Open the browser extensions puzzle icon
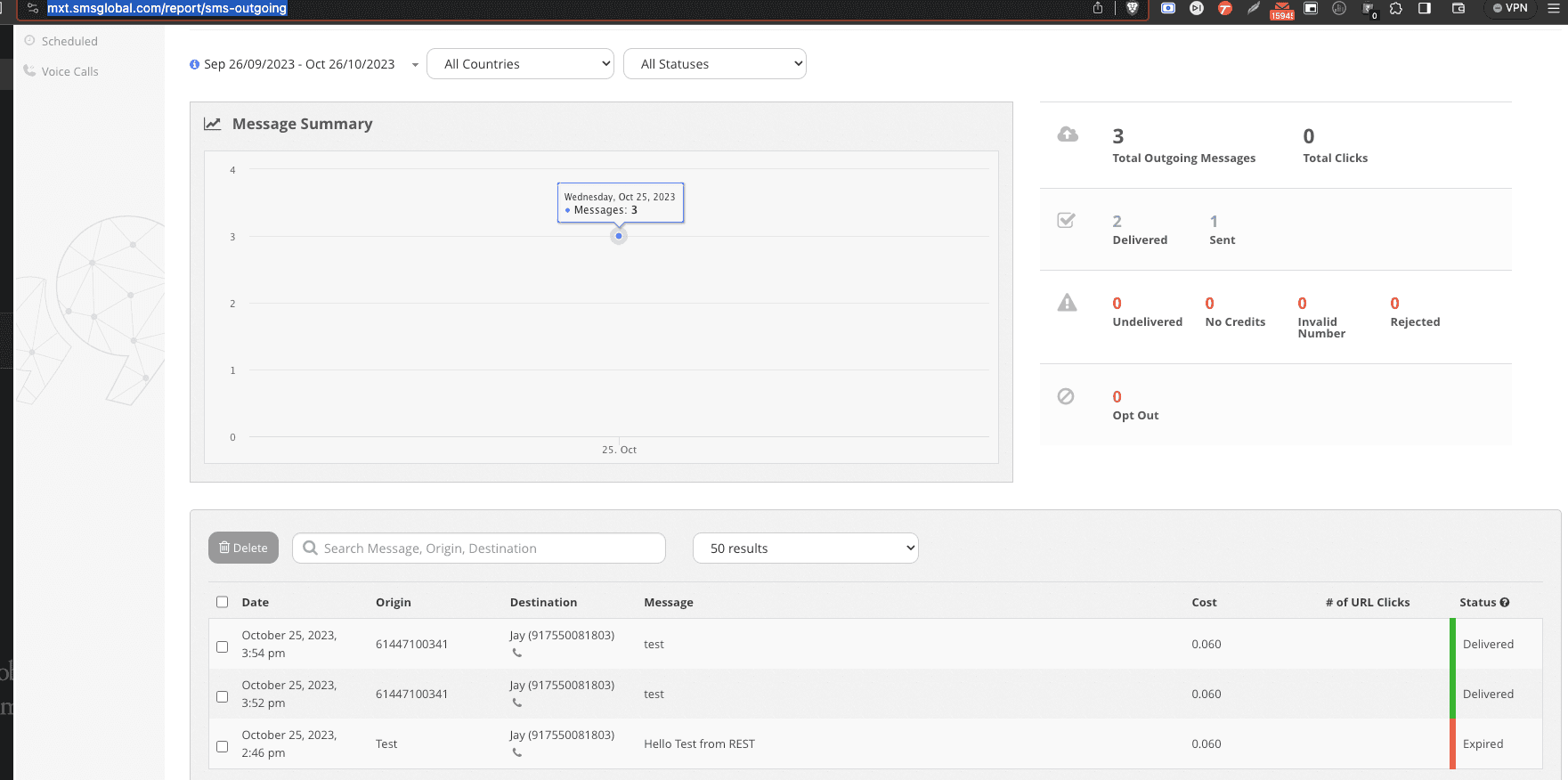1568x780 pixels. click(x=1396, y=8)
